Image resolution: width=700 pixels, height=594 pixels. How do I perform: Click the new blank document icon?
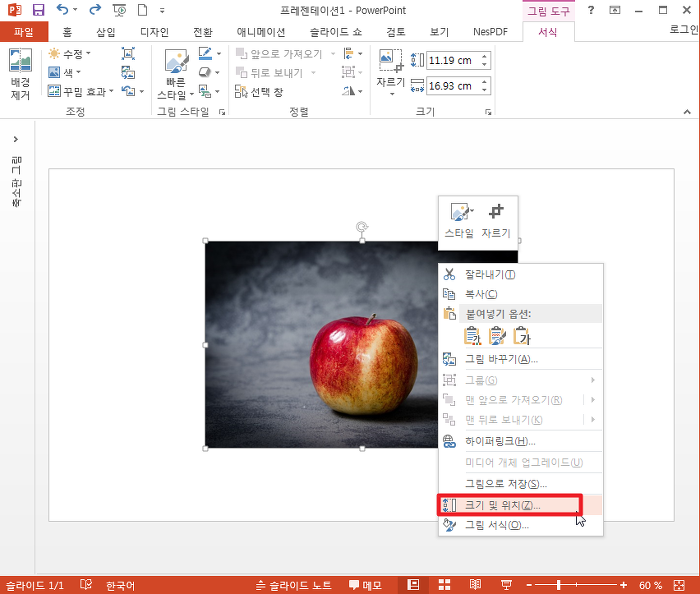pos(142,10)
